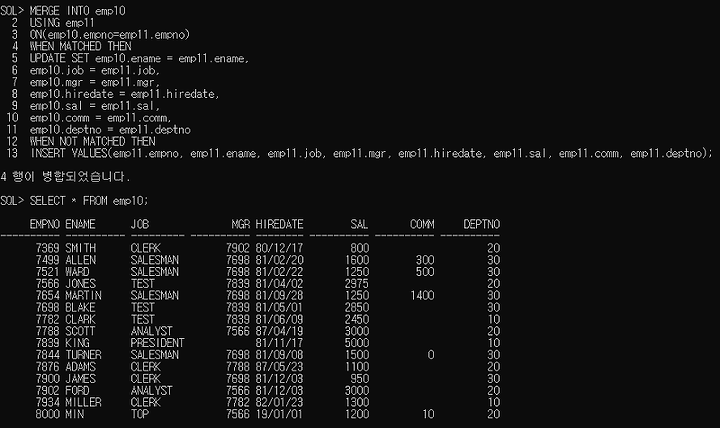Click salary value 5000
The height and width of the screenshot is (428, 720).
click(x=357, y=343)
